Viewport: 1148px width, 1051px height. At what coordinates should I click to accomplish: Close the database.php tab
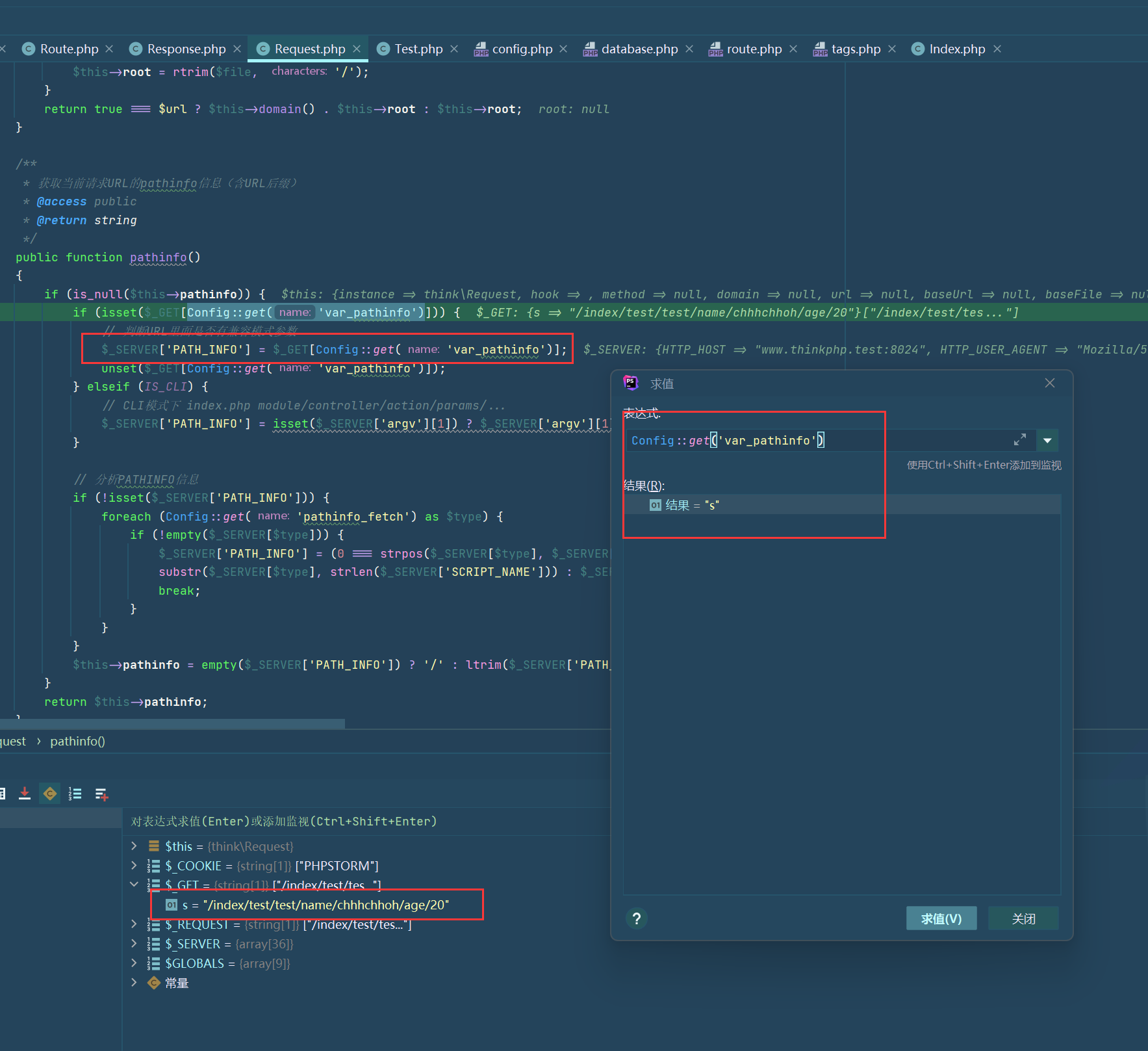[689, 49]
